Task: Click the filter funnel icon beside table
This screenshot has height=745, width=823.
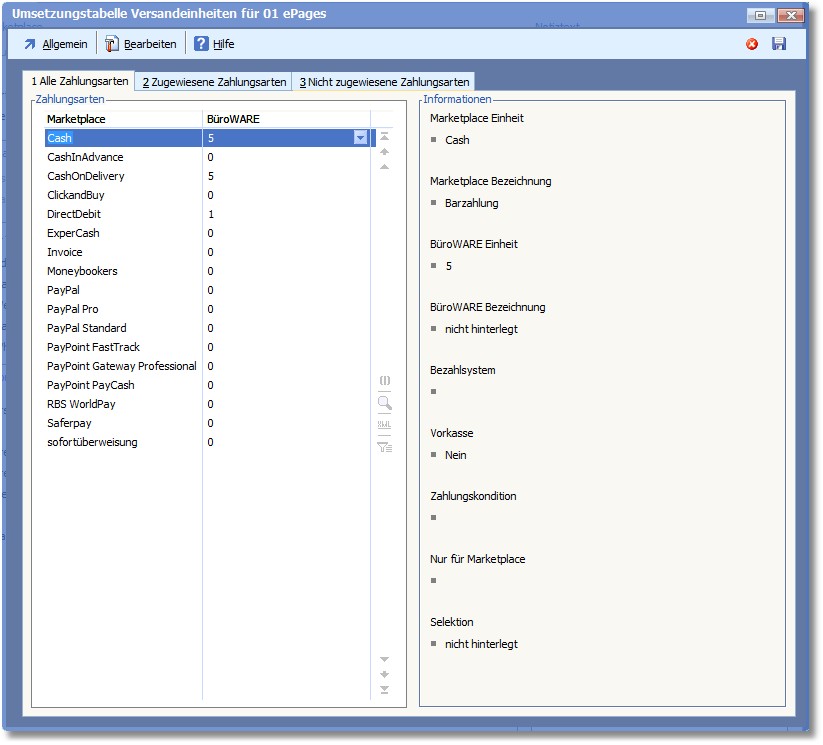Action: click(384, 447)
